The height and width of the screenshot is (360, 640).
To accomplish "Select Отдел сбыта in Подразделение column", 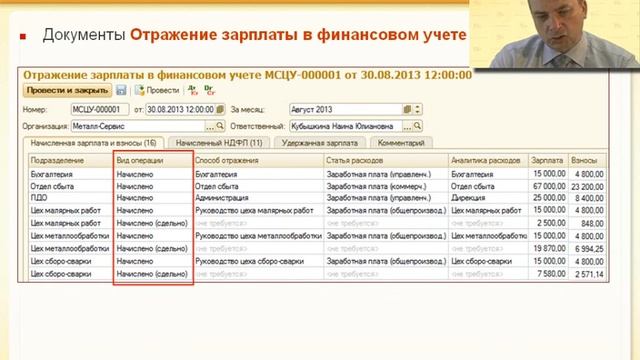I will pos(70,186).
